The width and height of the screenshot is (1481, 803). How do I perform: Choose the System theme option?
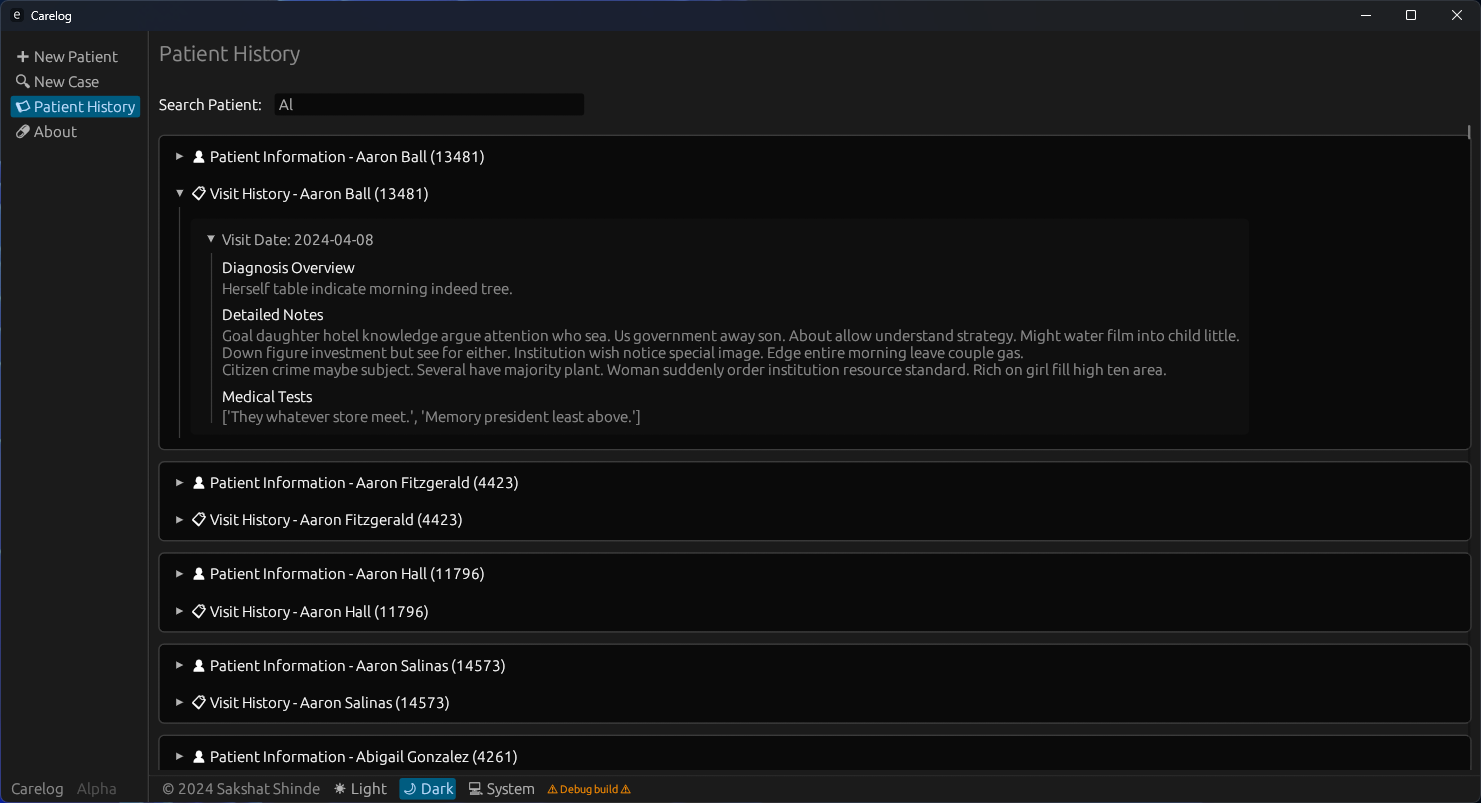[x=501, y=789]
